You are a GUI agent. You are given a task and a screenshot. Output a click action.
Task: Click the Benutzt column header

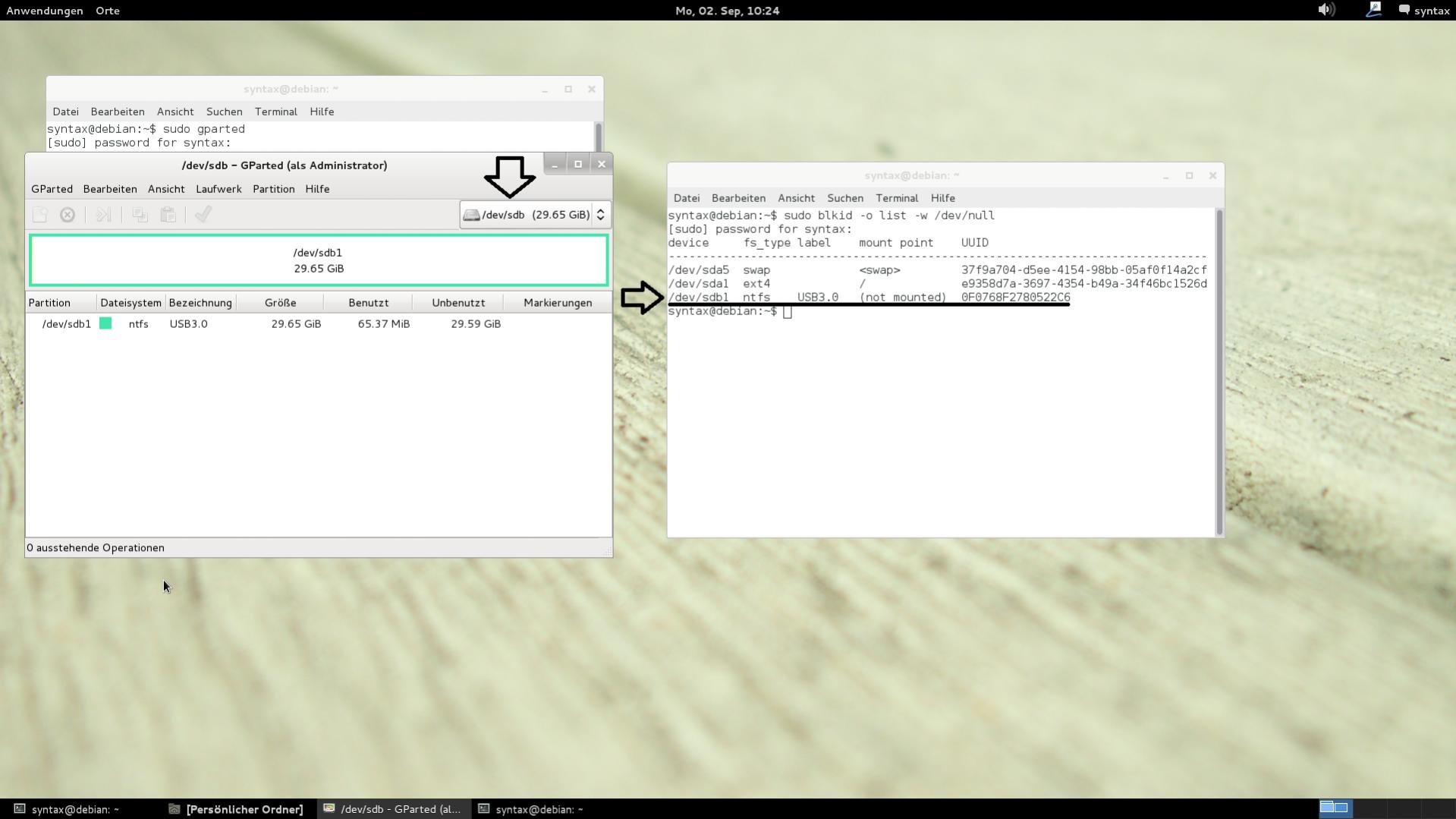(369, 303)
